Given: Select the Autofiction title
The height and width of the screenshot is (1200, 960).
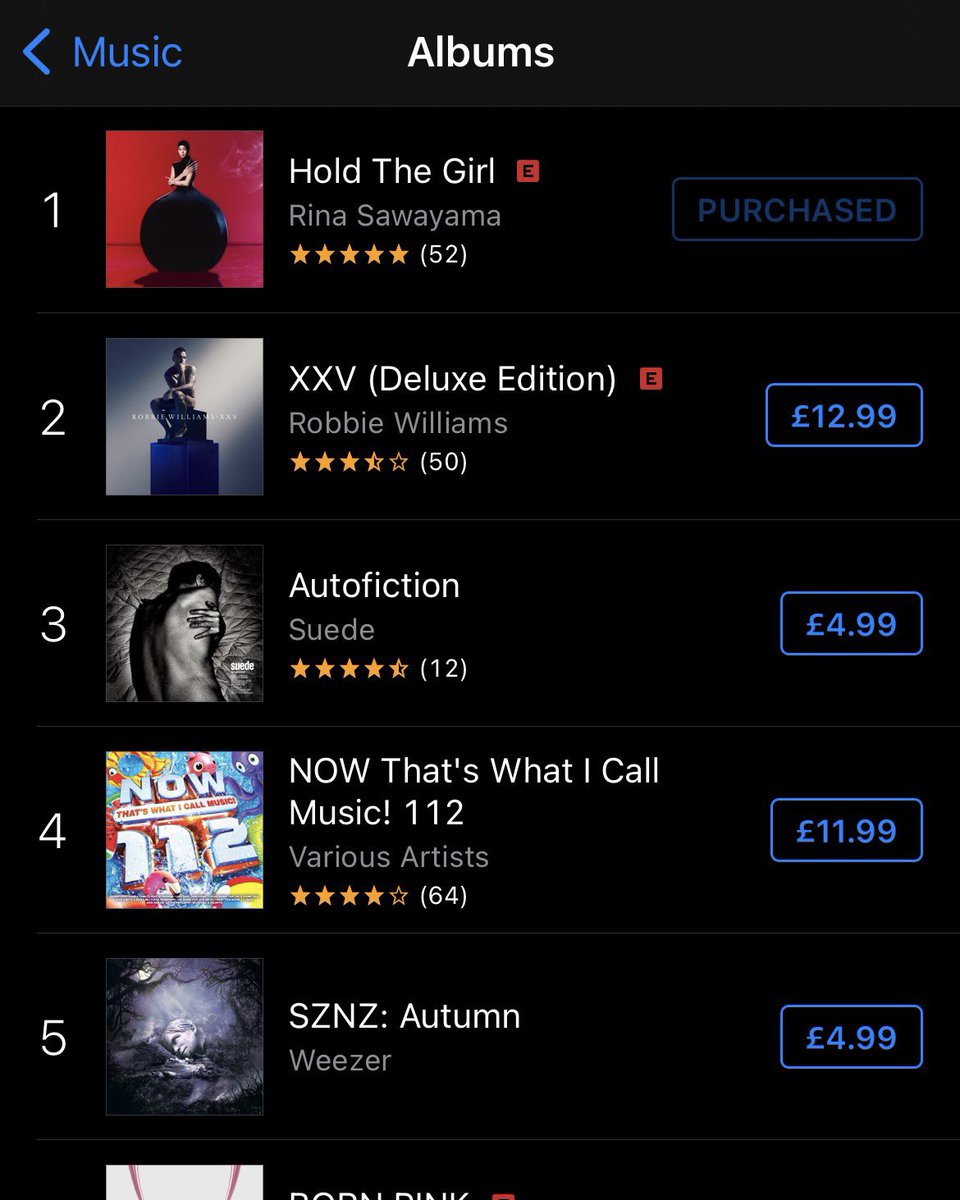Looking at the screenshot, I should tap(374, 585).
